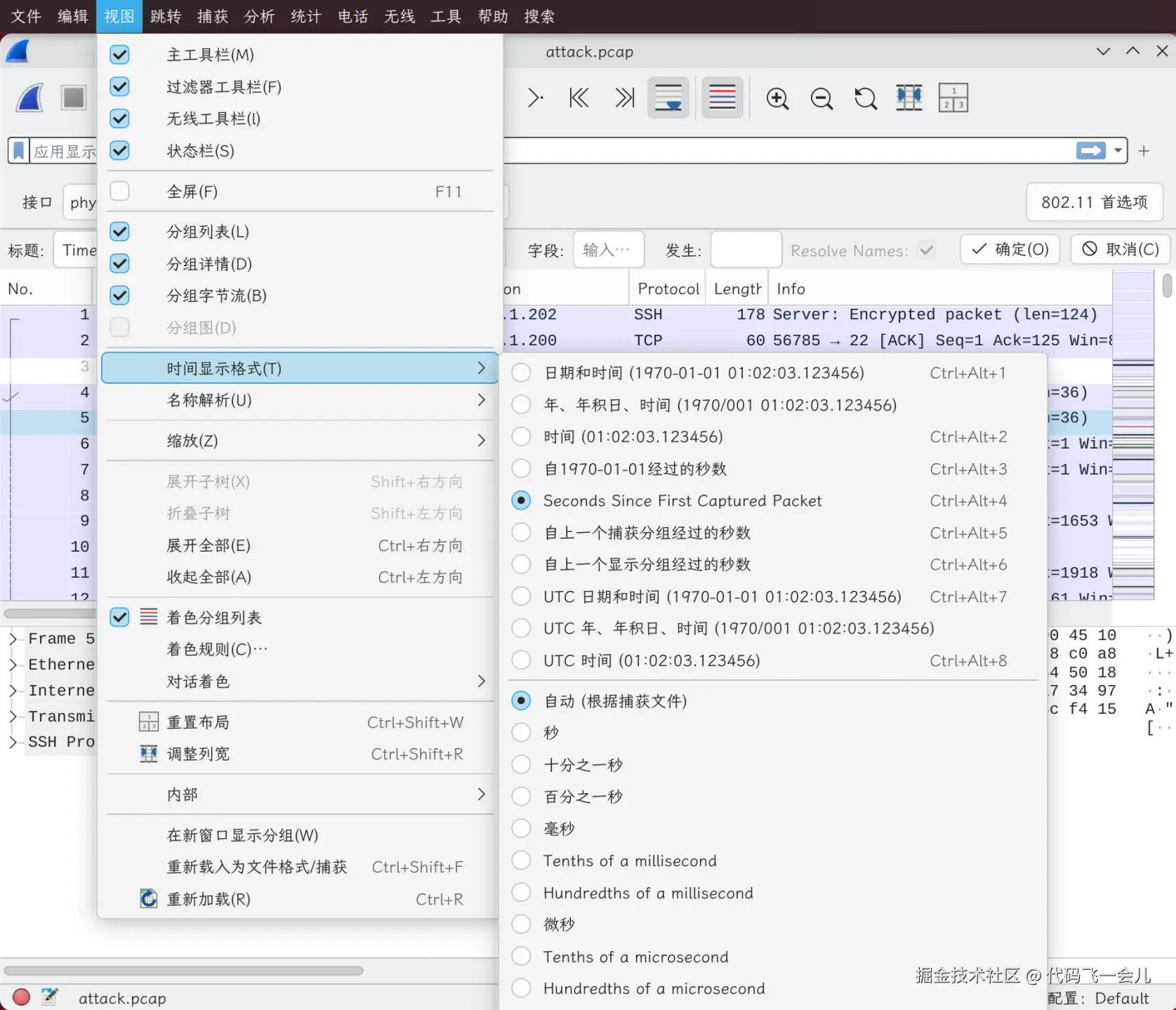1176x1010 pixels.
Task: Select 微秒 precision radio button
Action: (x=521, y=924)
